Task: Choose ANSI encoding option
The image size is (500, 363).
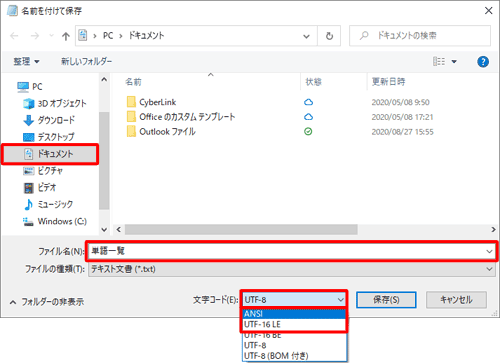Action: coord(294,314)
